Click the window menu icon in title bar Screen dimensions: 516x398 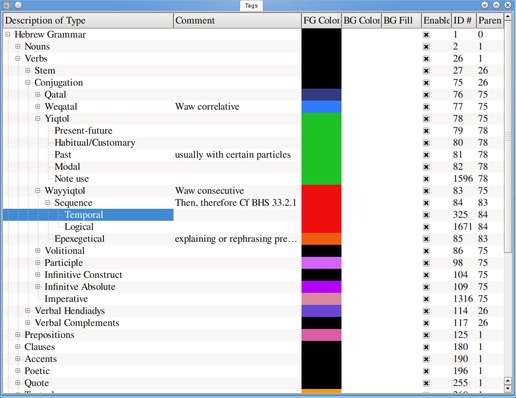tap(7, 5)
